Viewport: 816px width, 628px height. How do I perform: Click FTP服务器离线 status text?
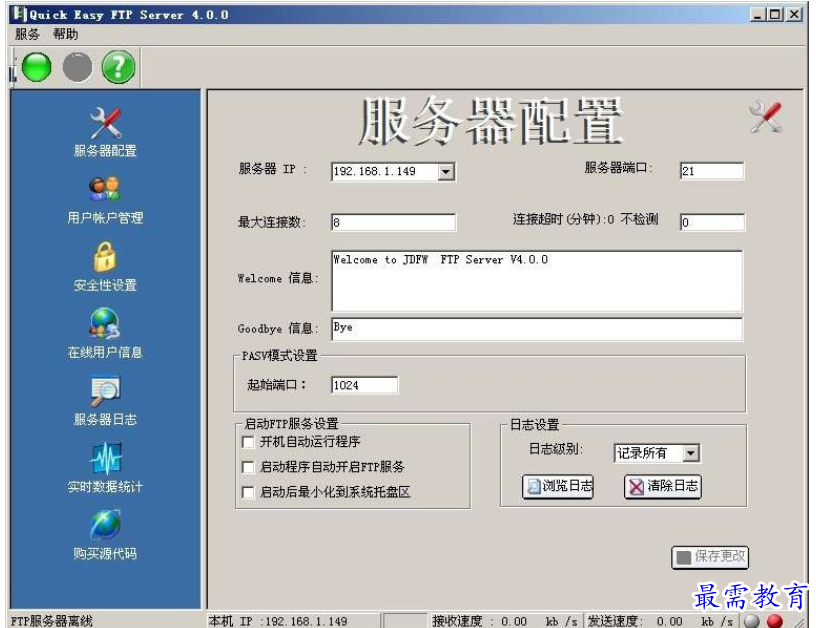(52, 621)
